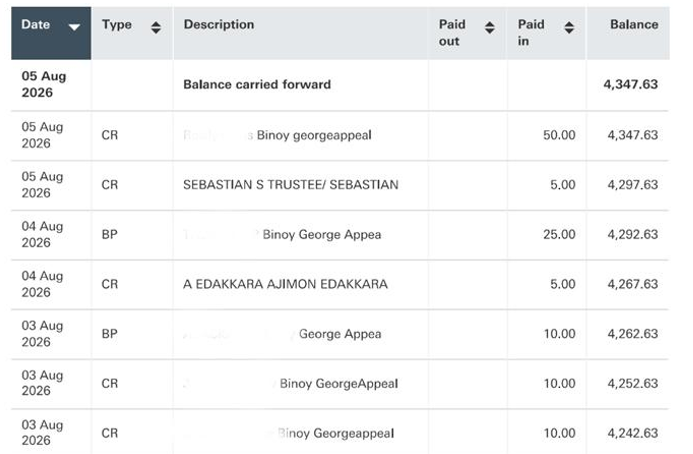
Task: Click the 4,242.63 balance in last row
Action: point(632,433)
